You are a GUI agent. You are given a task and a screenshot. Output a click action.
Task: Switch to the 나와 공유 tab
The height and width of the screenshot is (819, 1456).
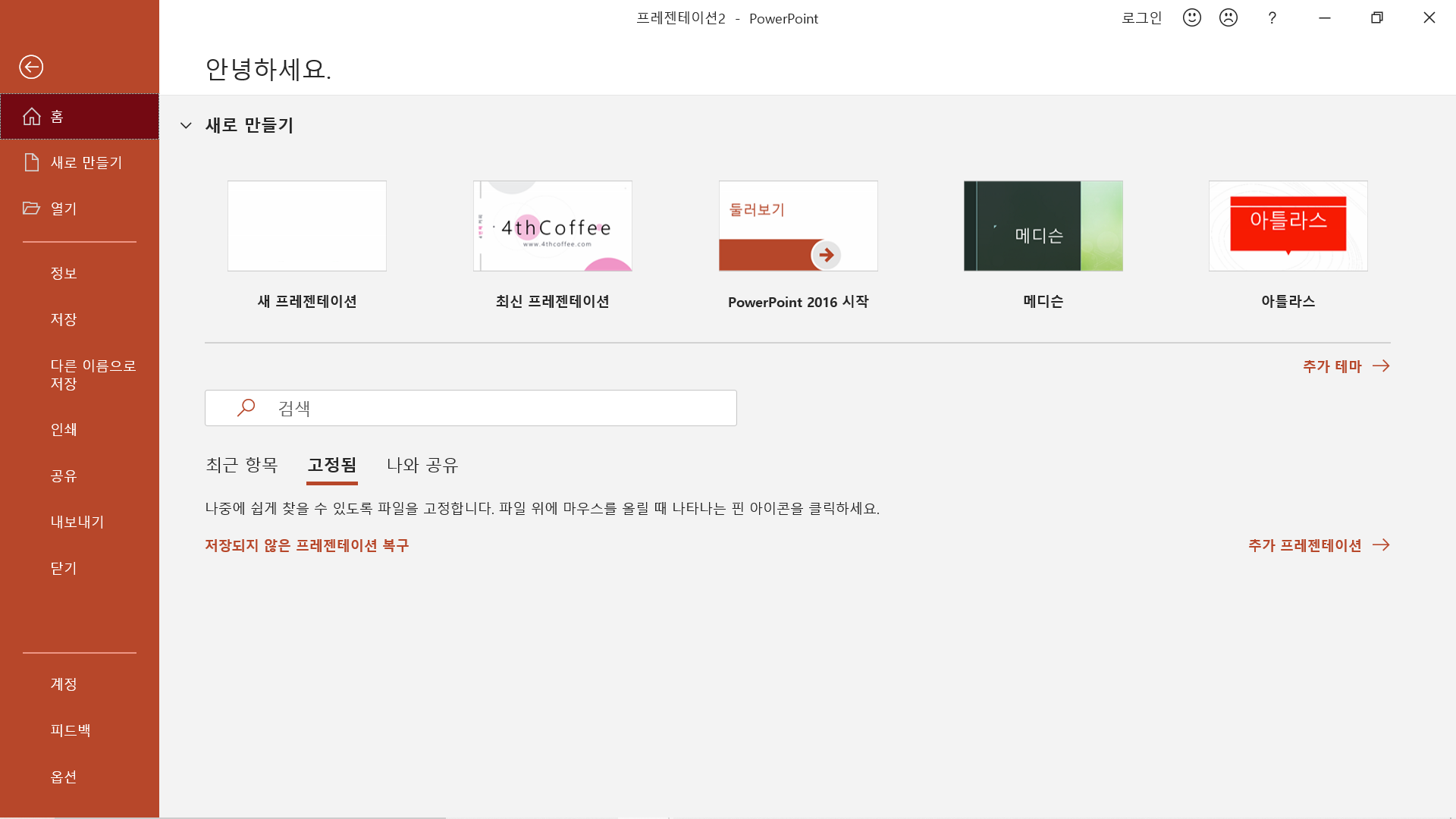(422, 465)
